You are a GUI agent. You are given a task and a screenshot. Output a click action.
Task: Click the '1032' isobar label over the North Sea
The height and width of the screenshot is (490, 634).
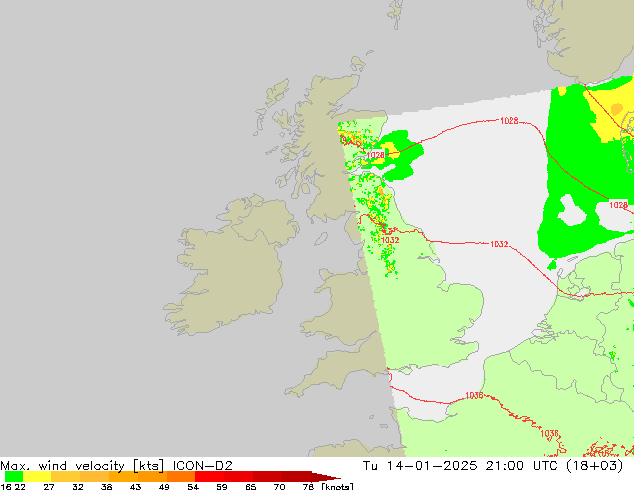(499, 244)
